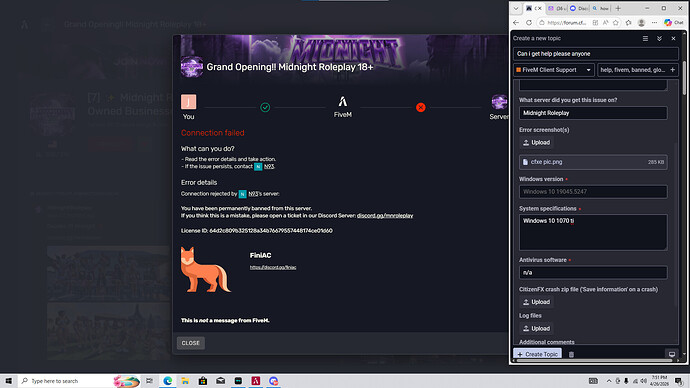Click the browser extensions puzzle icon
This screenshot has width=690, height=388.
coord(628,22)
